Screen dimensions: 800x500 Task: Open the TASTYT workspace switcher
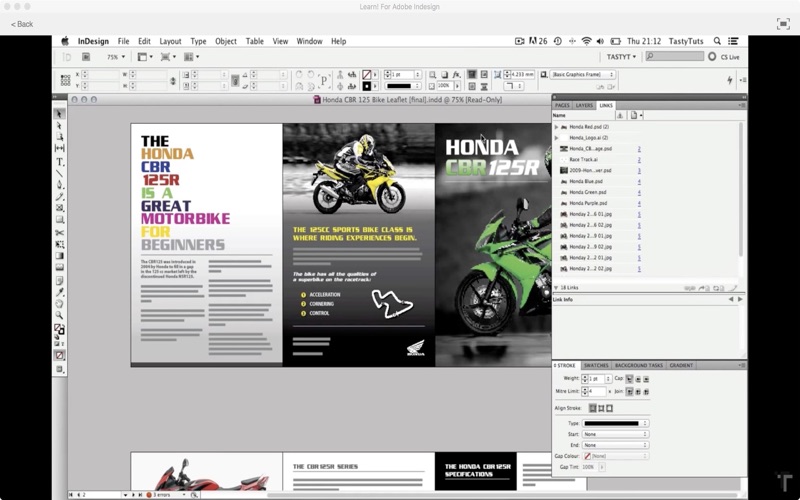coord(621,57)
